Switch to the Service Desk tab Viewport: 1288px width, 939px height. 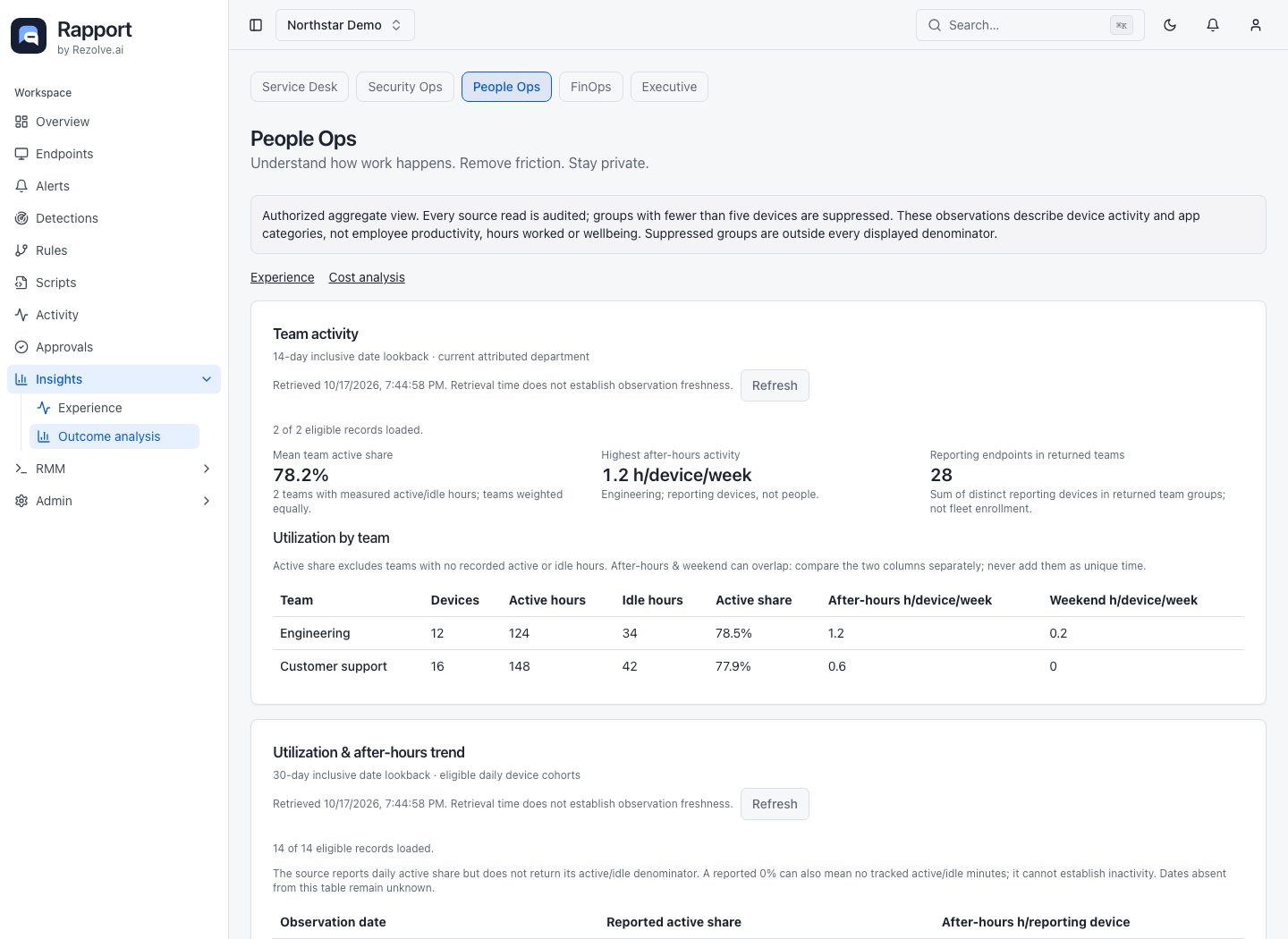[300, 87]
